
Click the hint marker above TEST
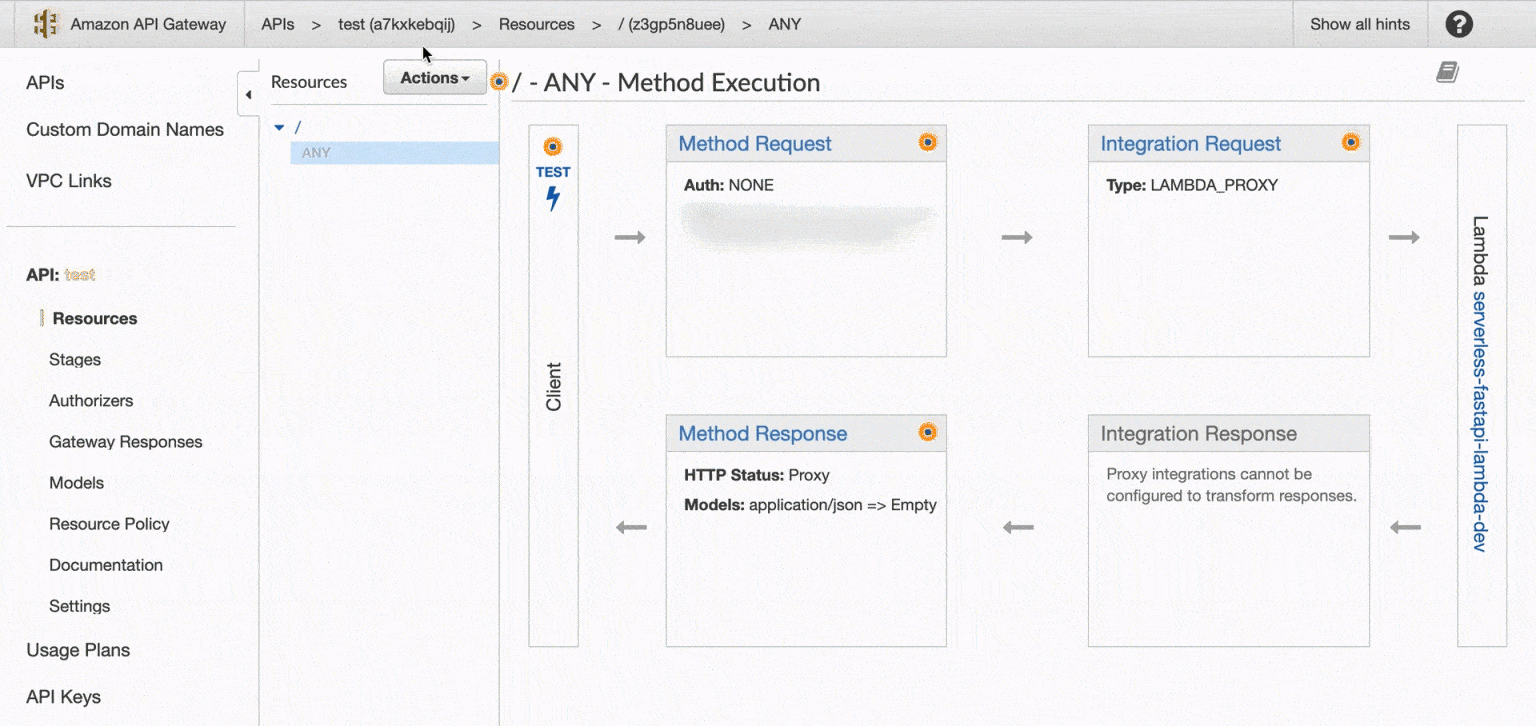tap(553, 146)
